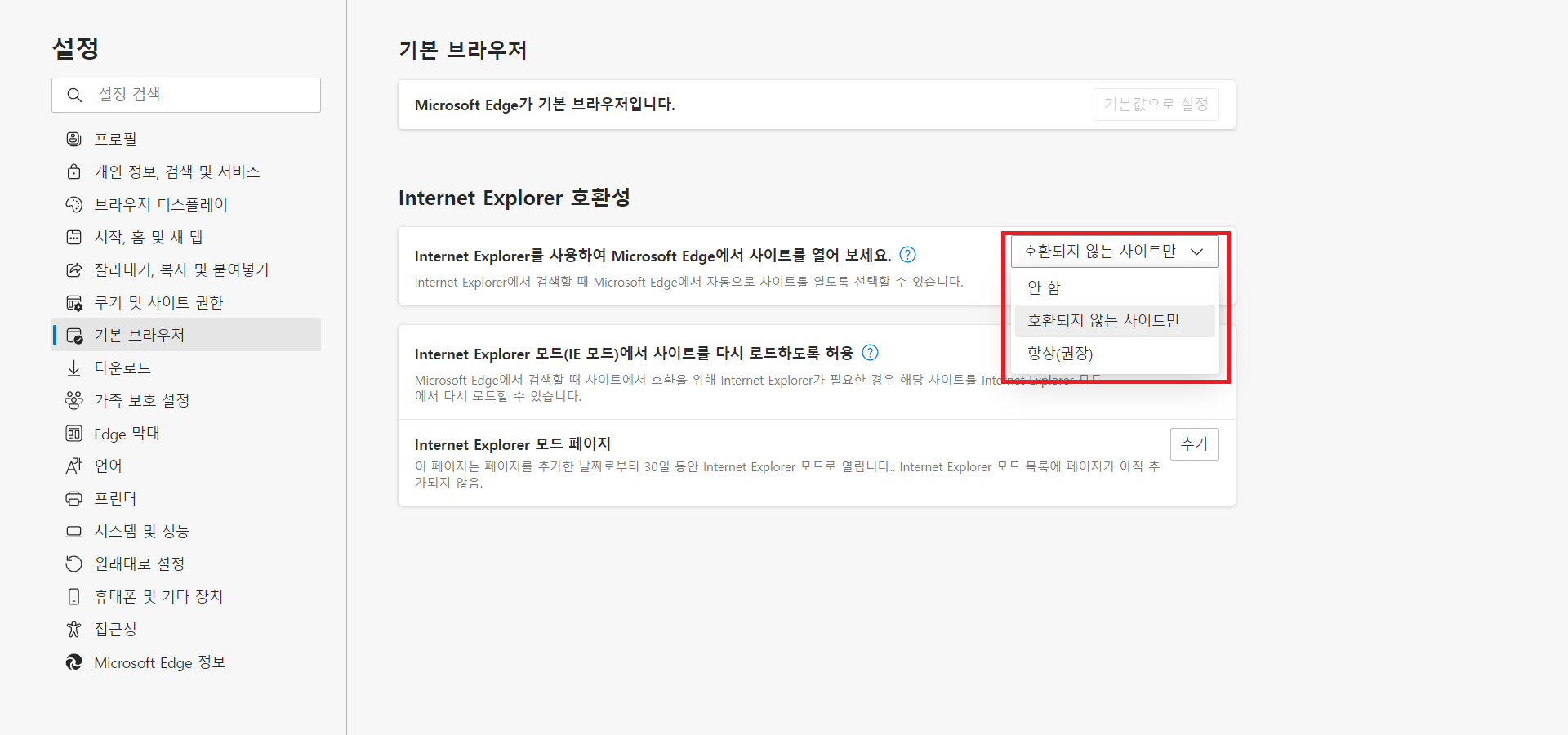Click the lock icon beside 개인 정보, 검색 및 서비스

73,171
